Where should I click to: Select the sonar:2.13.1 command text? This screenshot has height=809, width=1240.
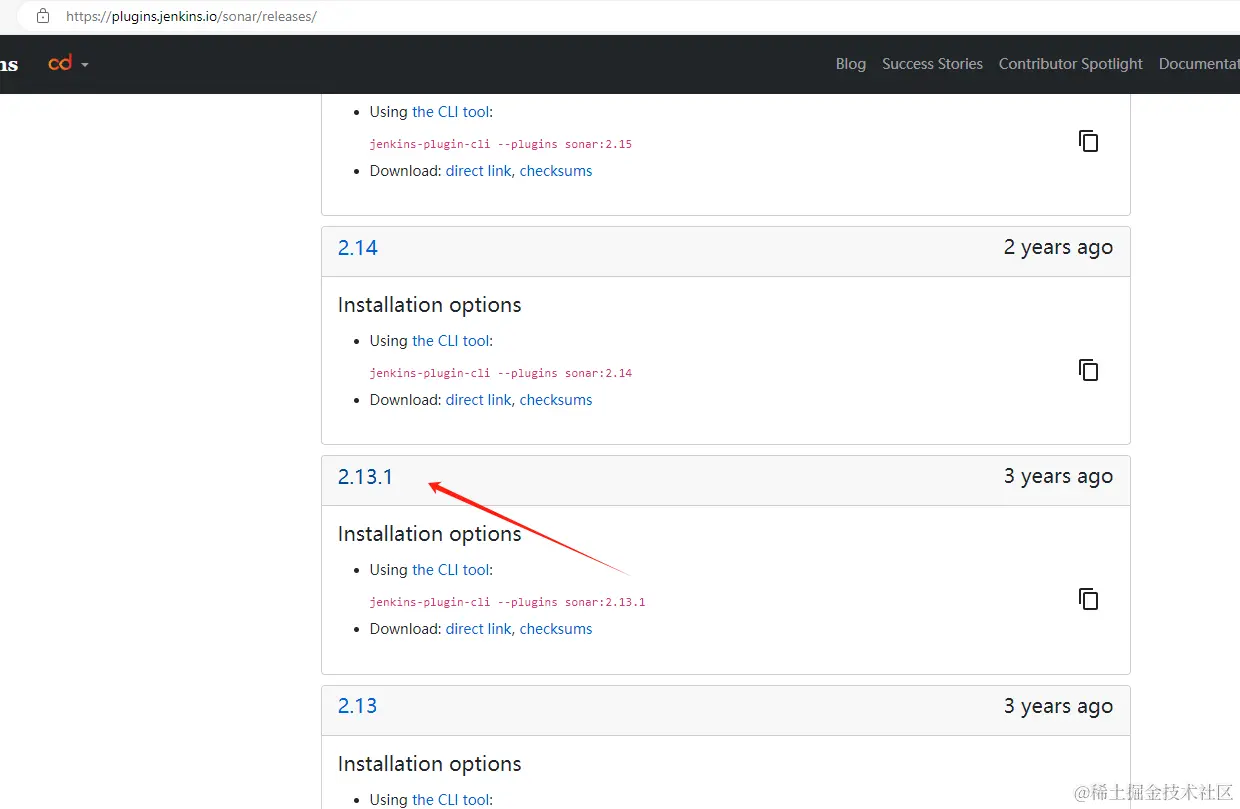tap(508, 602)
